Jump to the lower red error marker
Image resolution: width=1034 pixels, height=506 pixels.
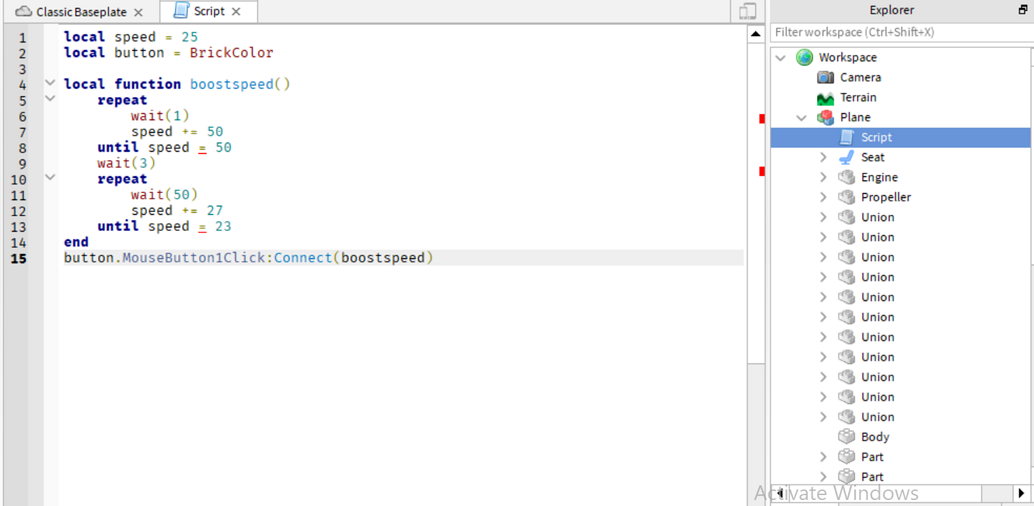pos(762,172)
